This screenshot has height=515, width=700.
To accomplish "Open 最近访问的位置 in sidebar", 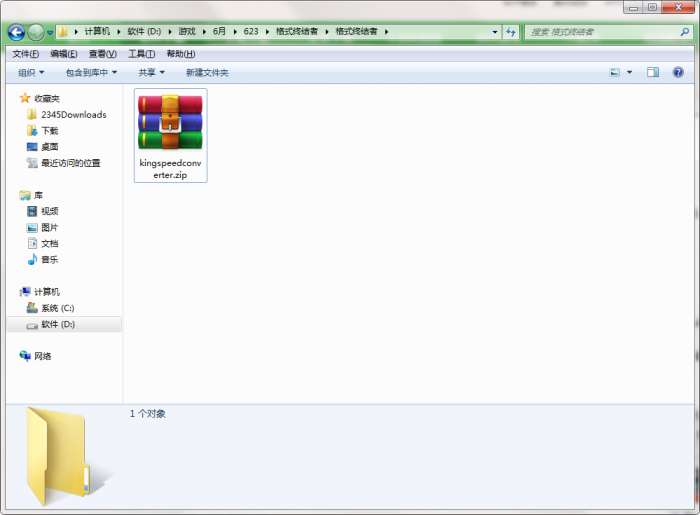I will pyautogui.click(x=71, y=163).
